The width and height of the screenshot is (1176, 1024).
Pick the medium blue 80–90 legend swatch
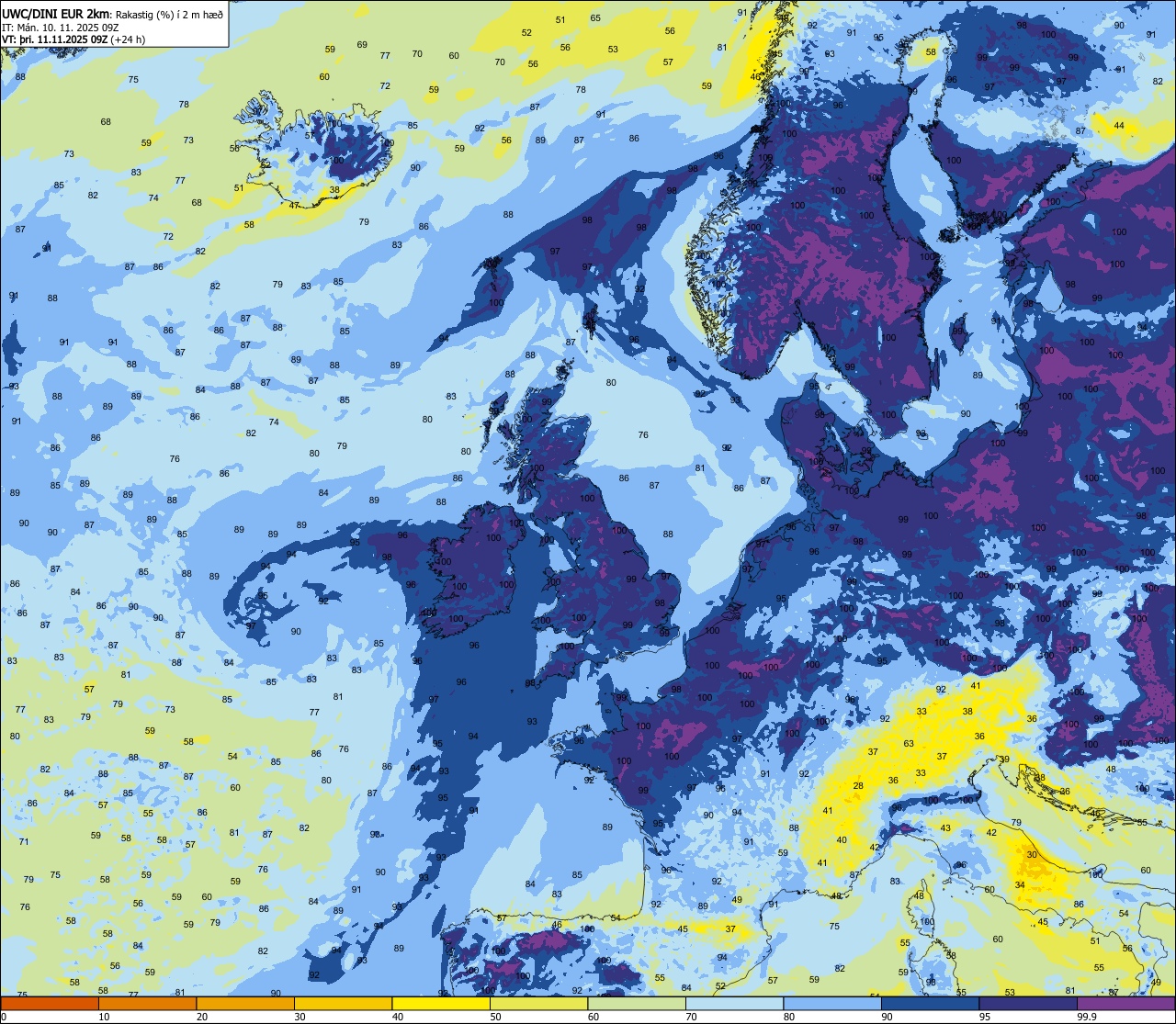pyautogui.click(x=832, y=1003)
